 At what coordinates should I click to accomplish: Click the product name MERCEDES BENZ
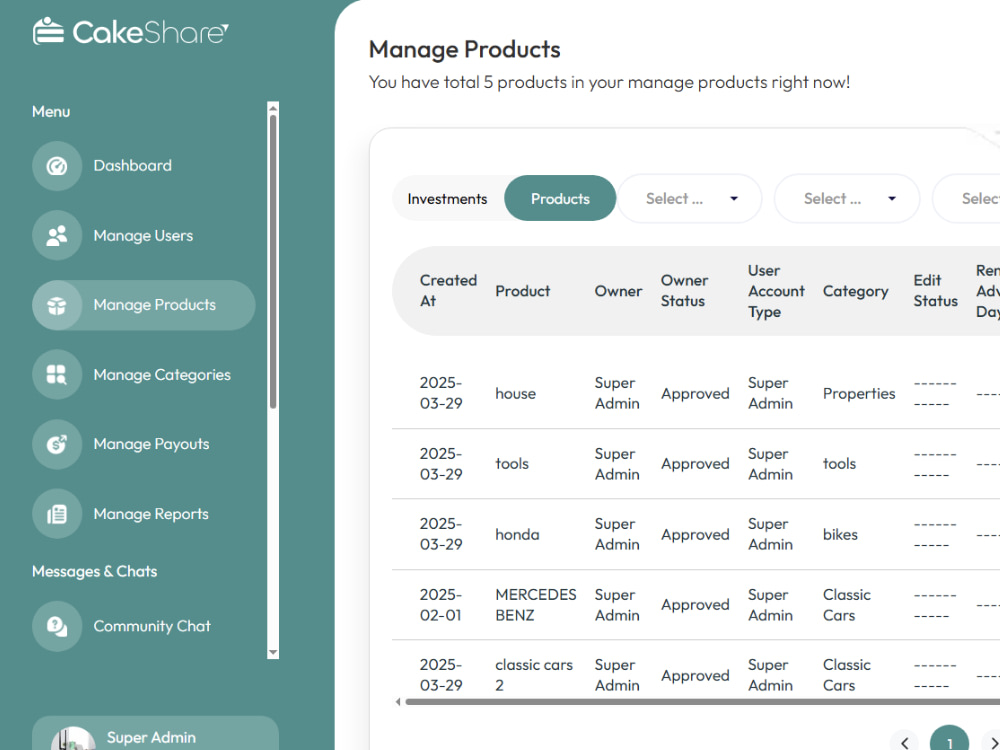536,605
